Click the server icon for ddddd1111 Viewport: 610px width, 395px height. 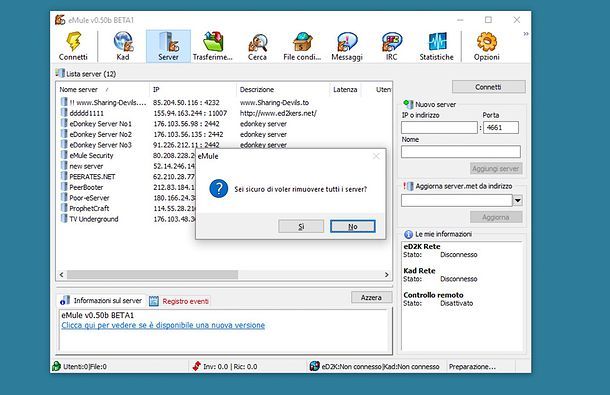coord(64,113)
